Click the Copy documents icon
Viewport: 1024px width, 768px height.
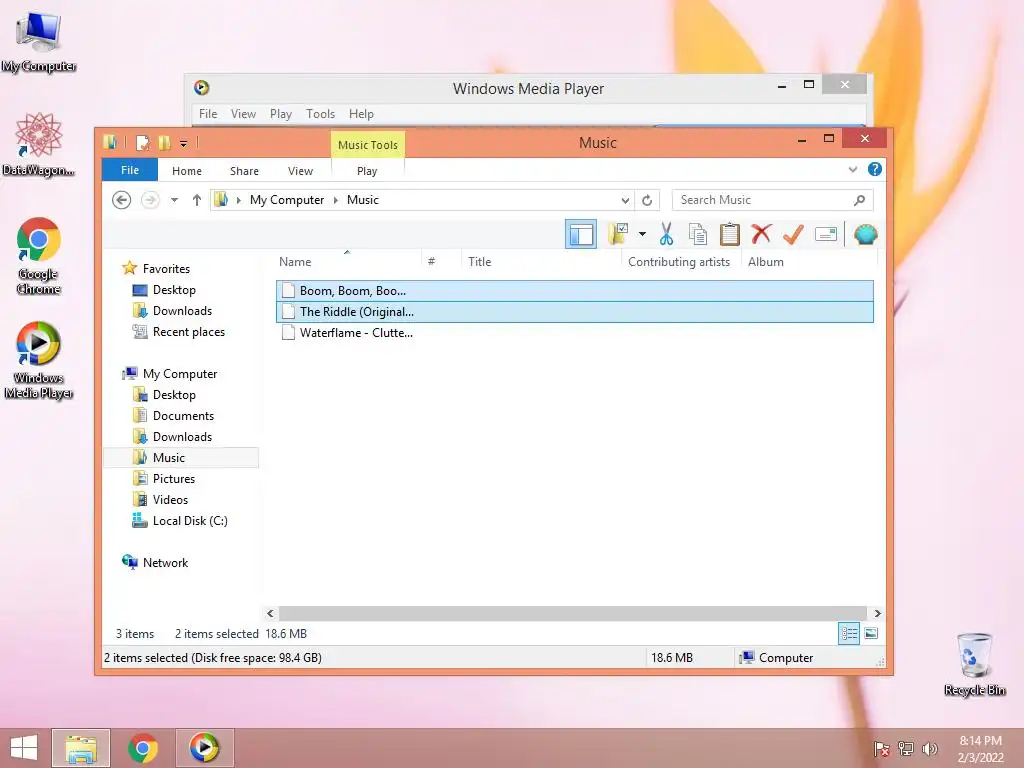(x=697, y=234)
